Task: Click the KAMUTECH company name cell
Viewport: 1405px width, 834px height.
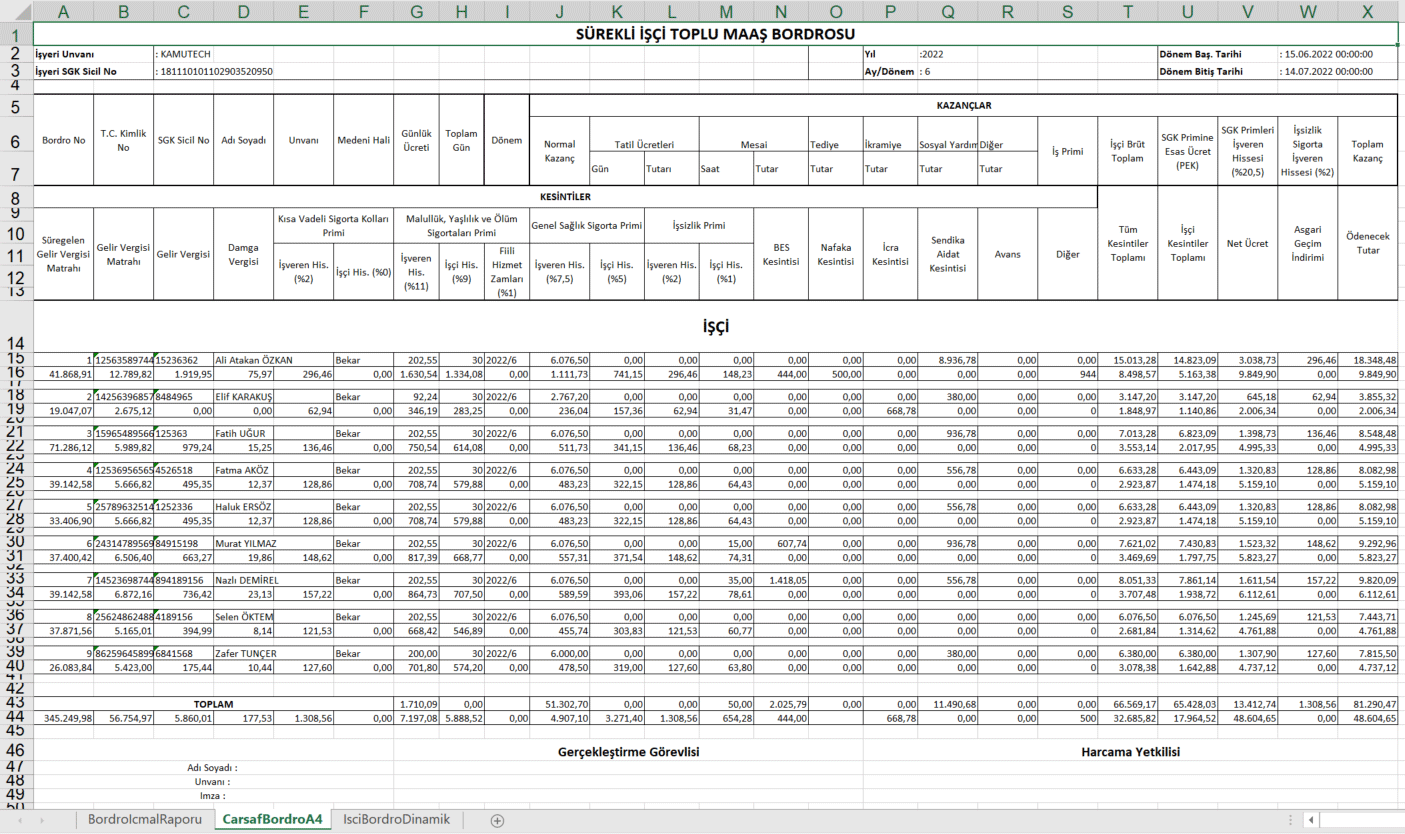Action: [184, 54]
